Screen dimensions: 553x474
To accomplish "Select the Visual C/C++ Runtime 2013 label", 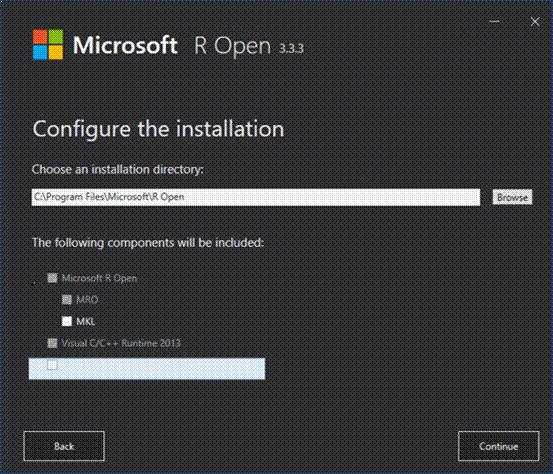I will pyautogui.click(x=121, y=343).
